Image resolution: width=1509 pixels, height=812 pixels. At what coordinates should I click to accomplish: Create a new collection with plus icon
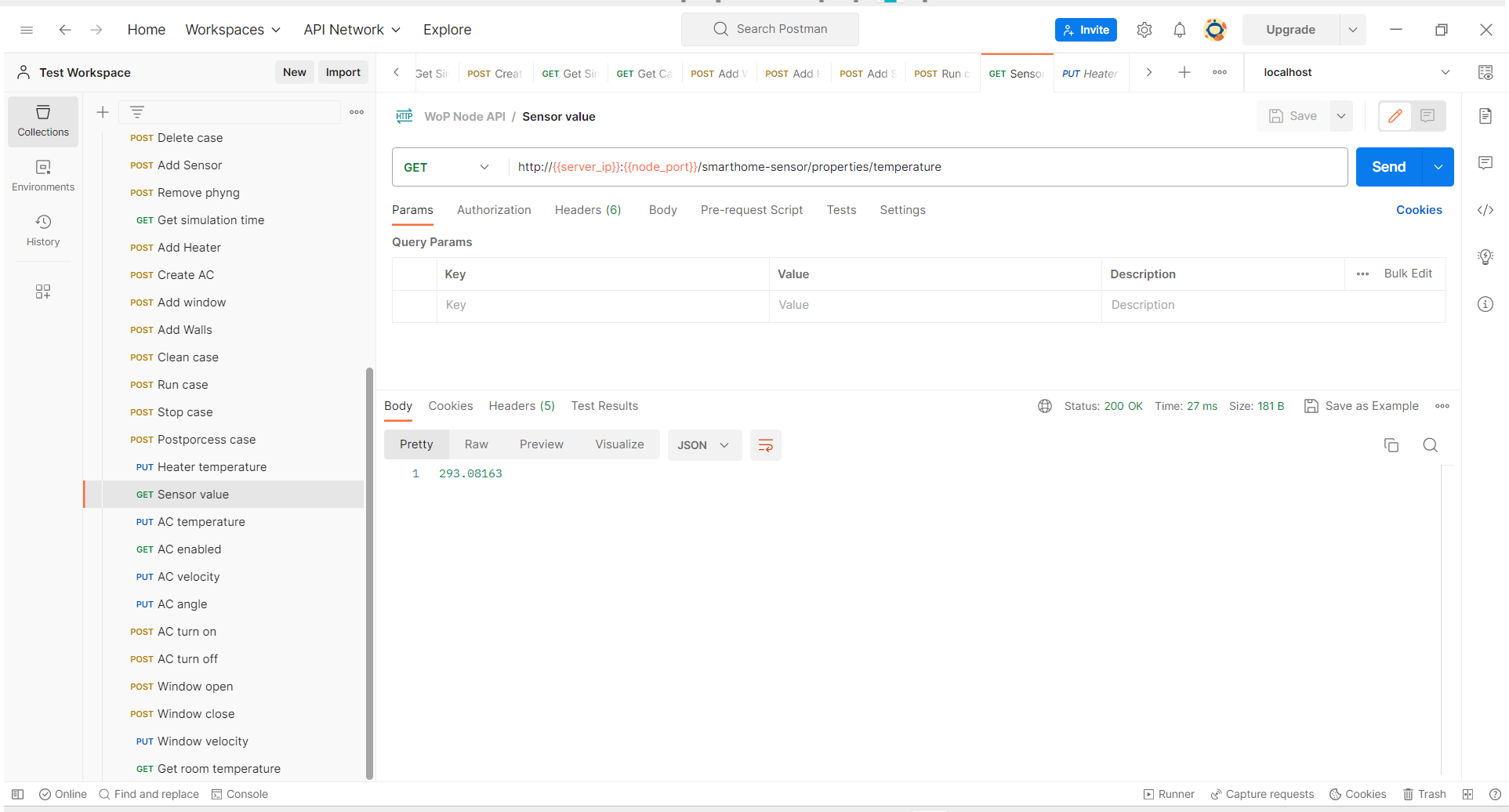pyautogui.click(x=103, y=112)
